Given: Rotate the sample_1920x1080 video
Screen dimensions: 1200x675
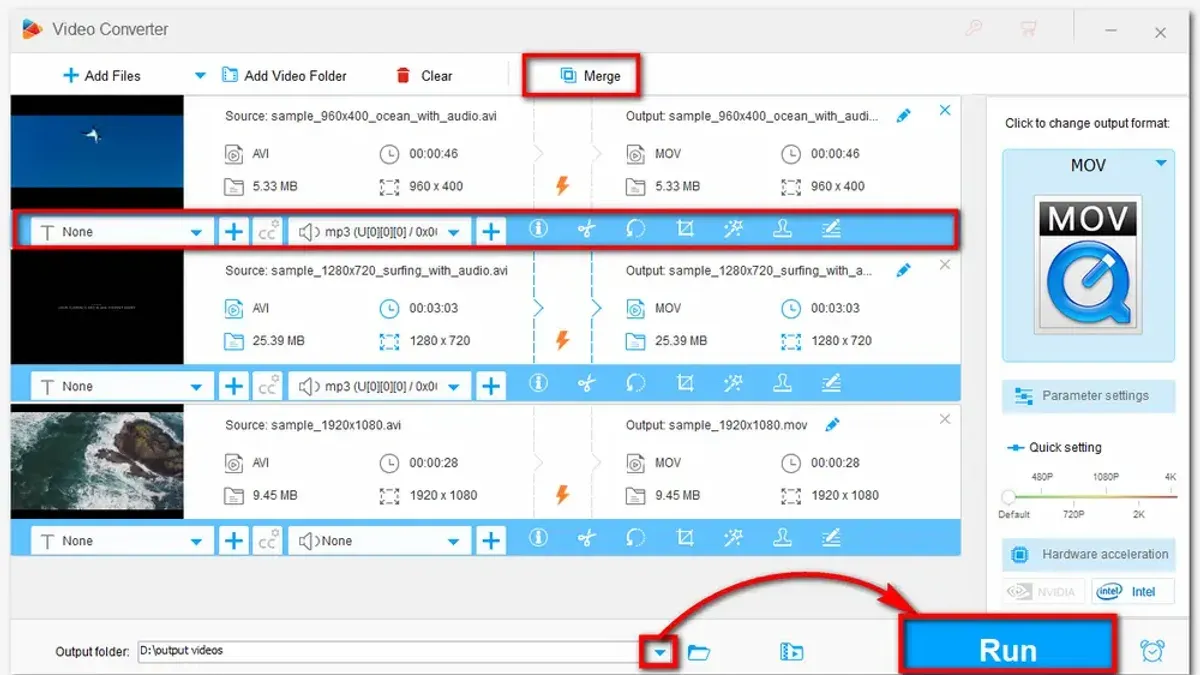Looking at the screenshot, I should point(636,539).
